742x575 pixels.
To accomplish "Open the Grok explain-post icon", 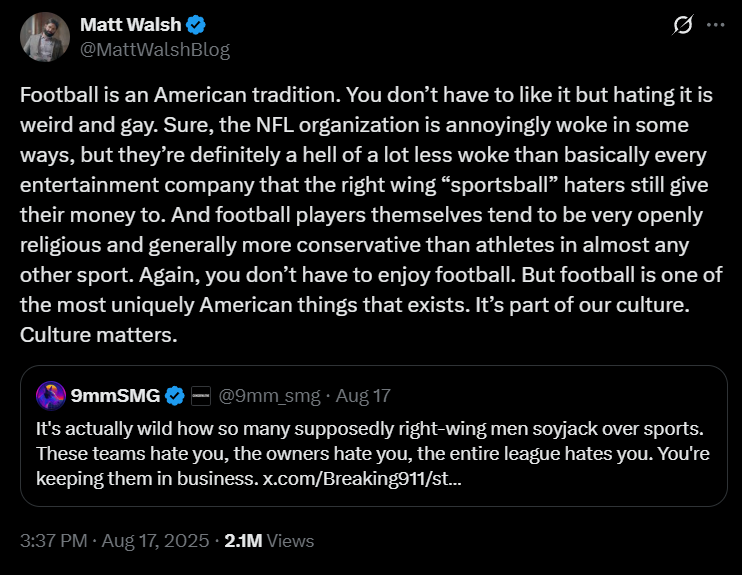I will pos(684,25).
